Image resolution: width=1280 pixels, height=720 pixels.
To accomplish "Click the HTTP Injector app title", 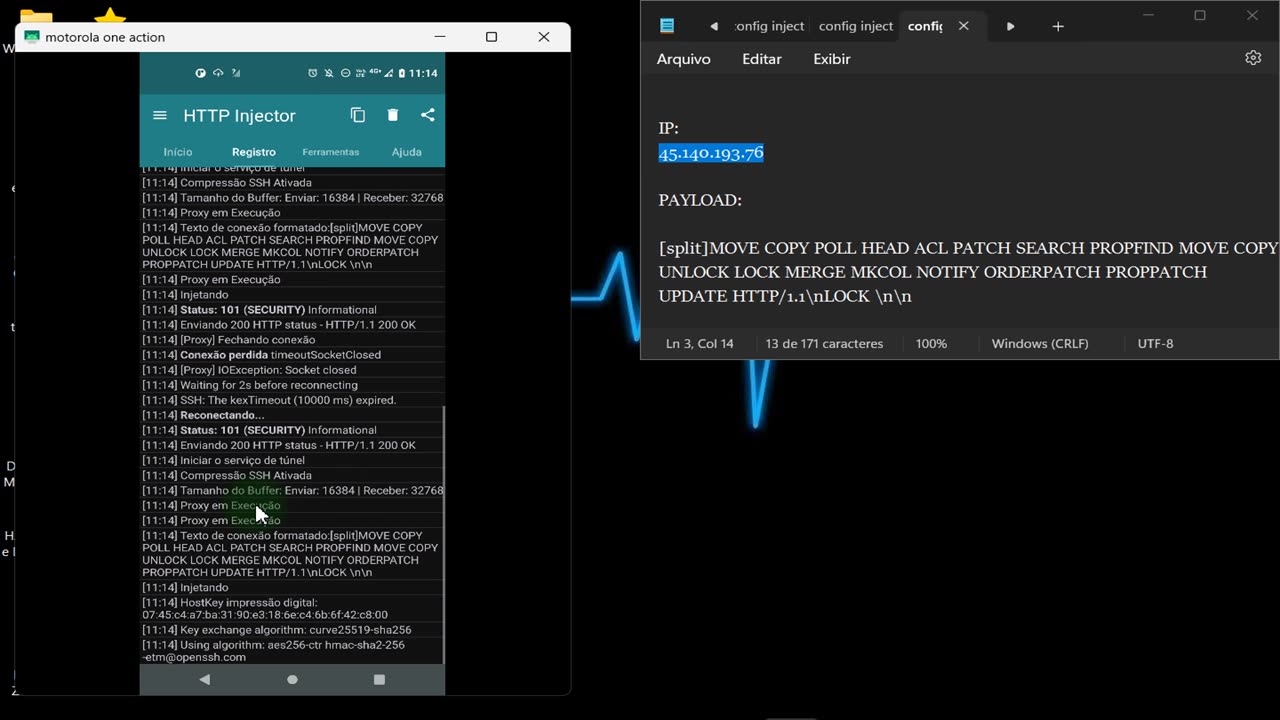I will click(239, 116).
